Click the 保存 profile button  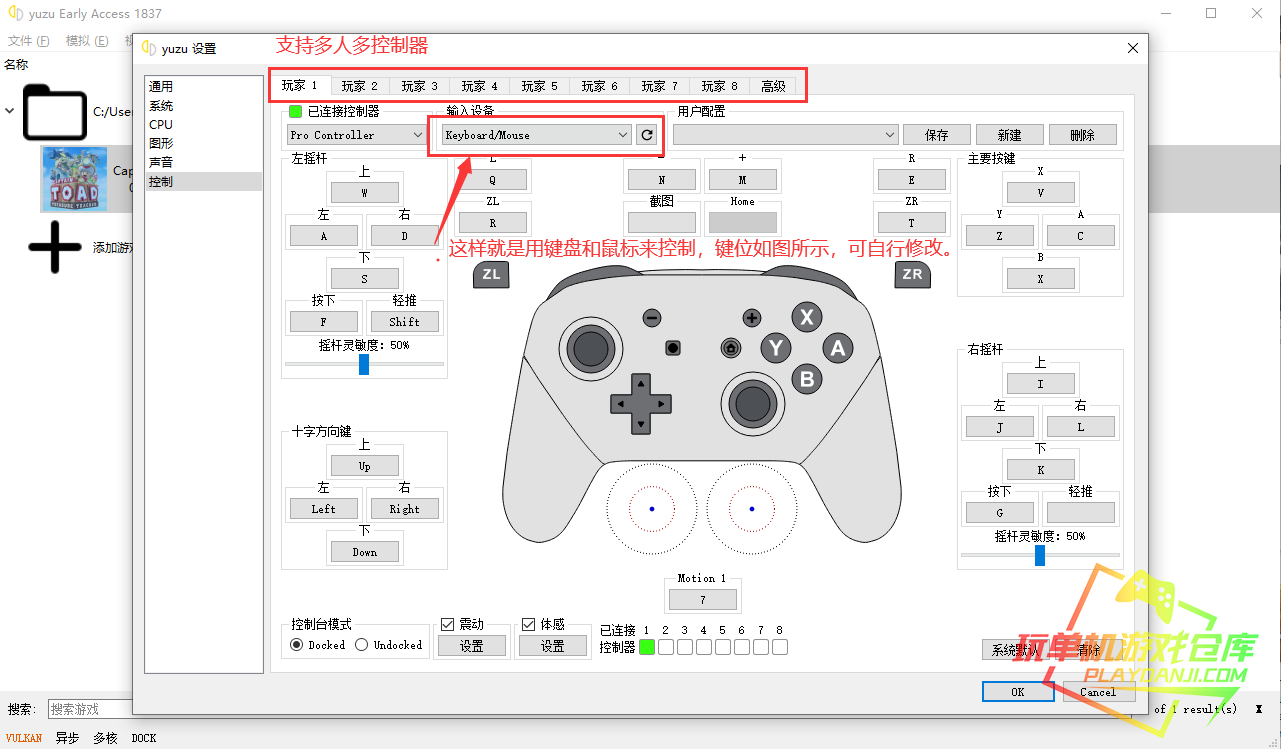point(937,135)
